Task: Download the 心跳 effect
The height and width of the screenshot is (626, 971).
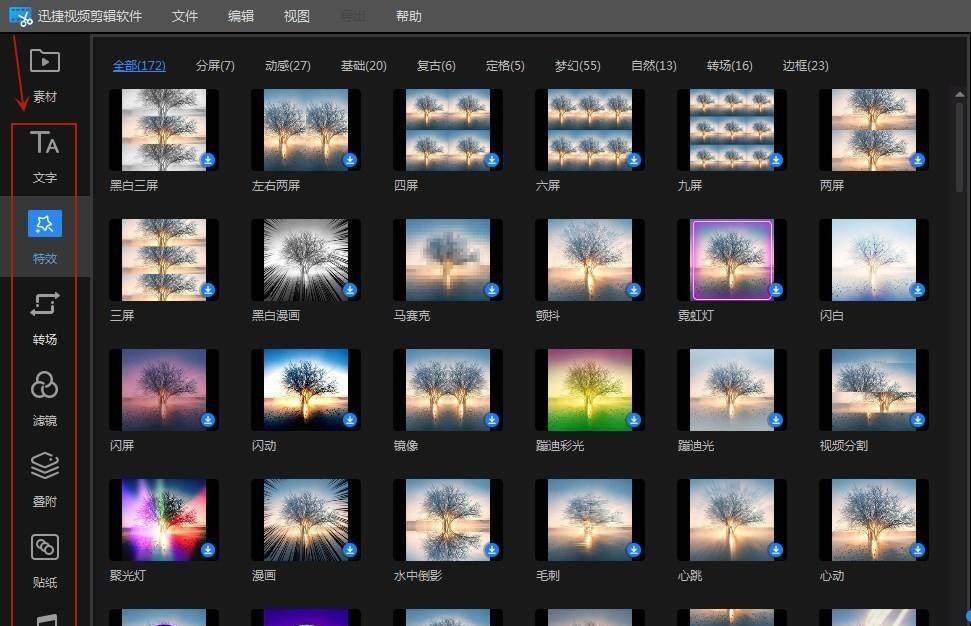Action: [776, 550]
